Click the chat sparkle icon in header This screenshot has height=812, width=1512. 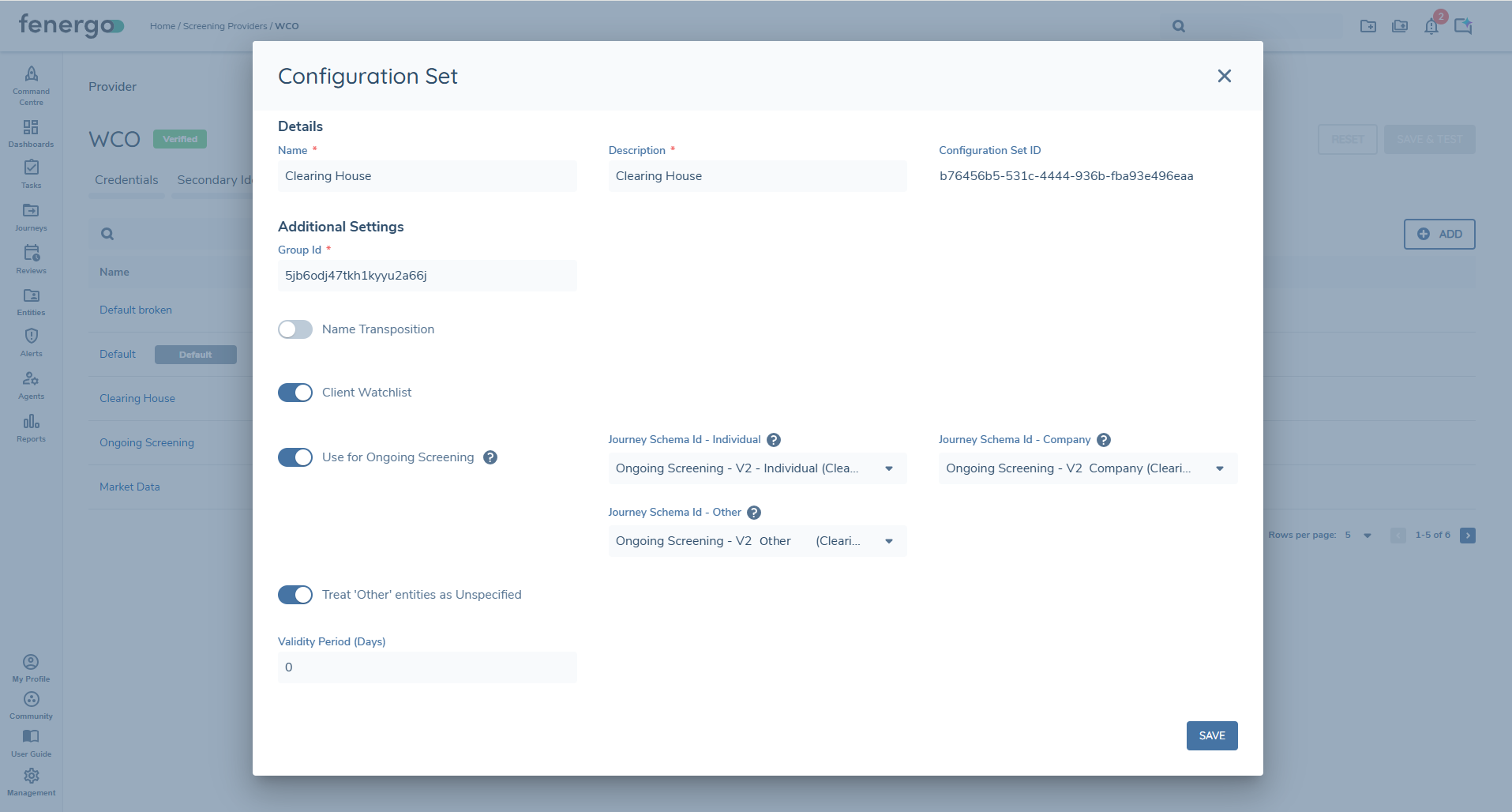tap(1463, 26)
